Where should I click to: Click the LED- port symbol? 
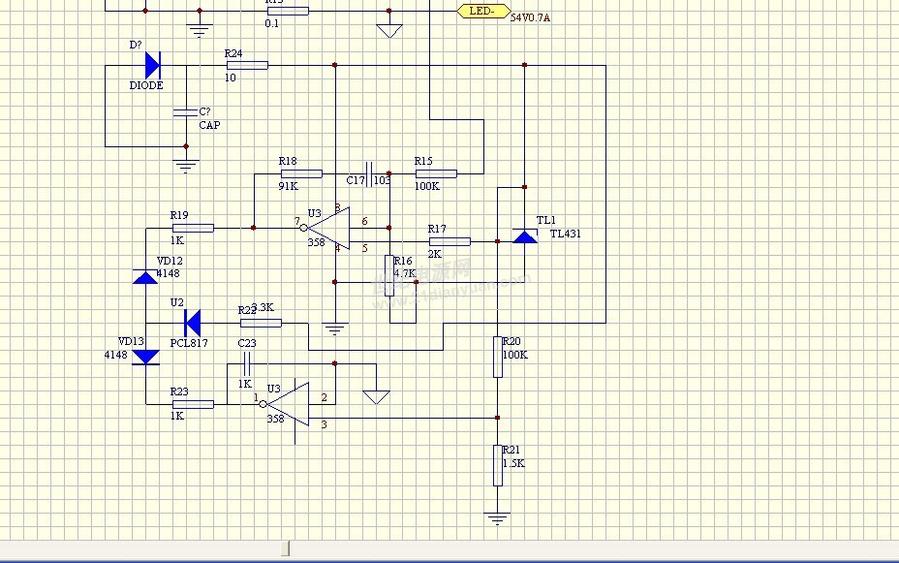[484, 11]
